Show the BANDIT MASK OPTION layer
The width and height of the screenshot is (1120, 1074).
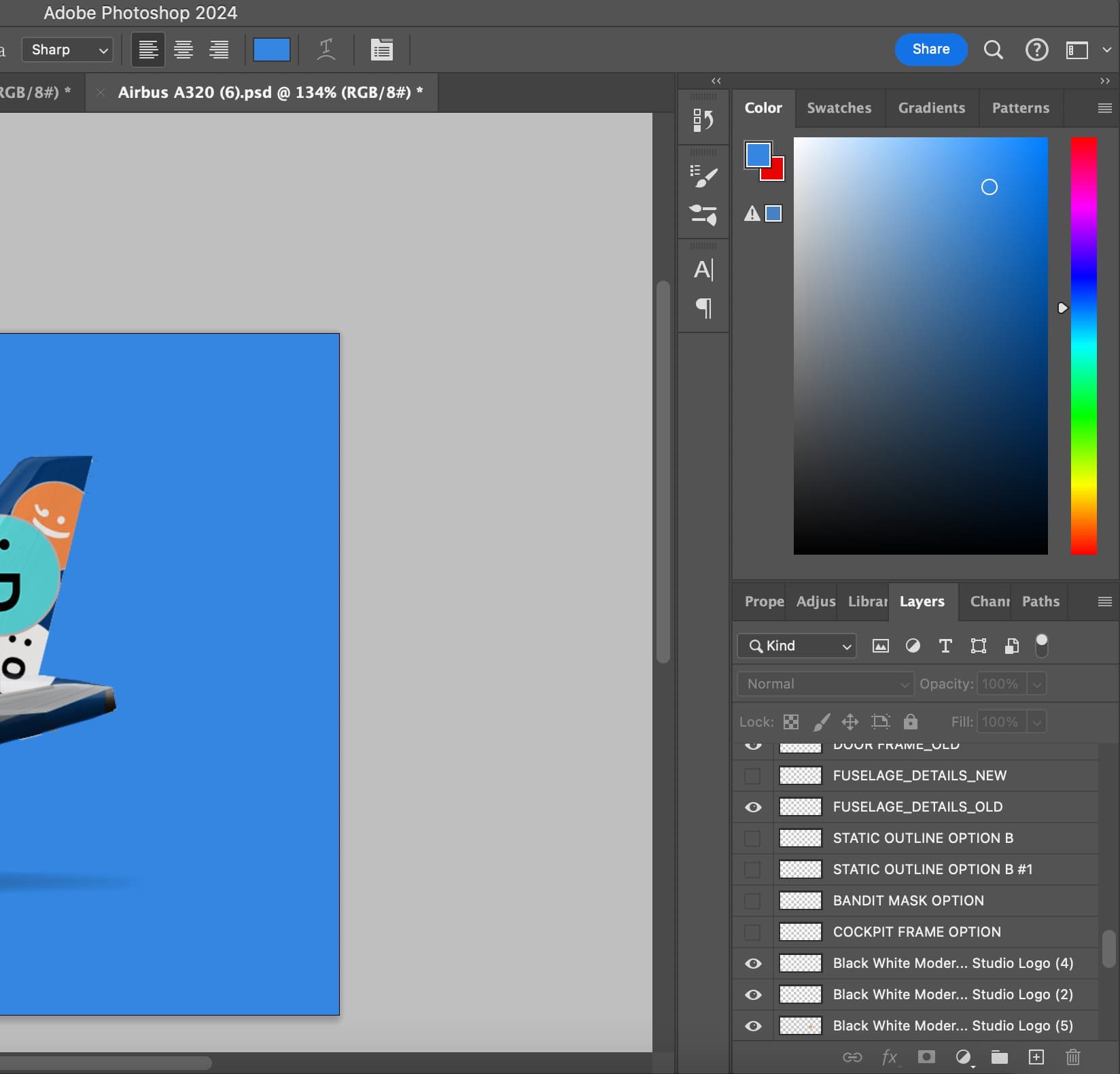coord(752,901)
